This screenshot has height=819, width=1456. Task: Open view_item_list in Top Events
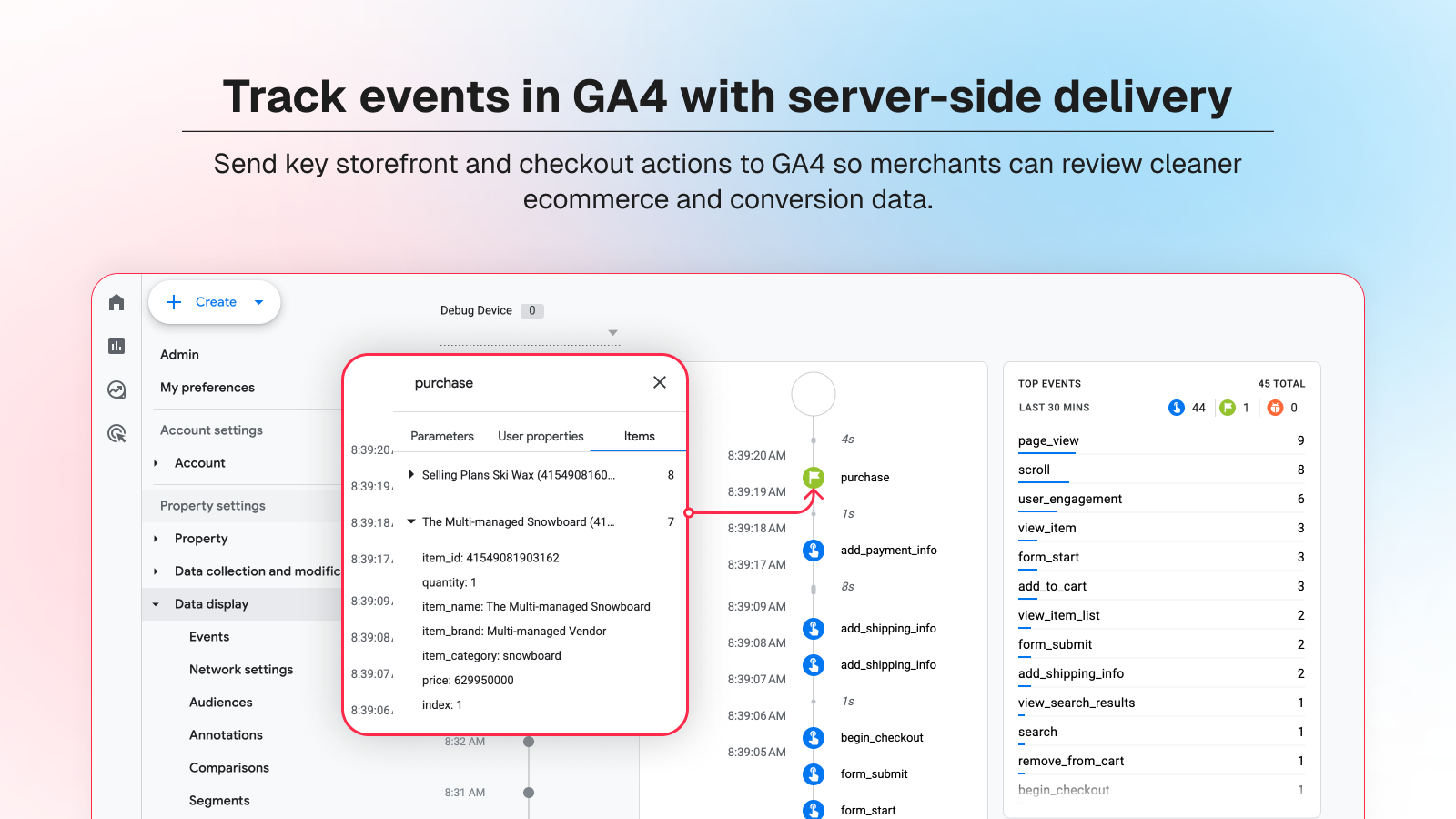1058,615
